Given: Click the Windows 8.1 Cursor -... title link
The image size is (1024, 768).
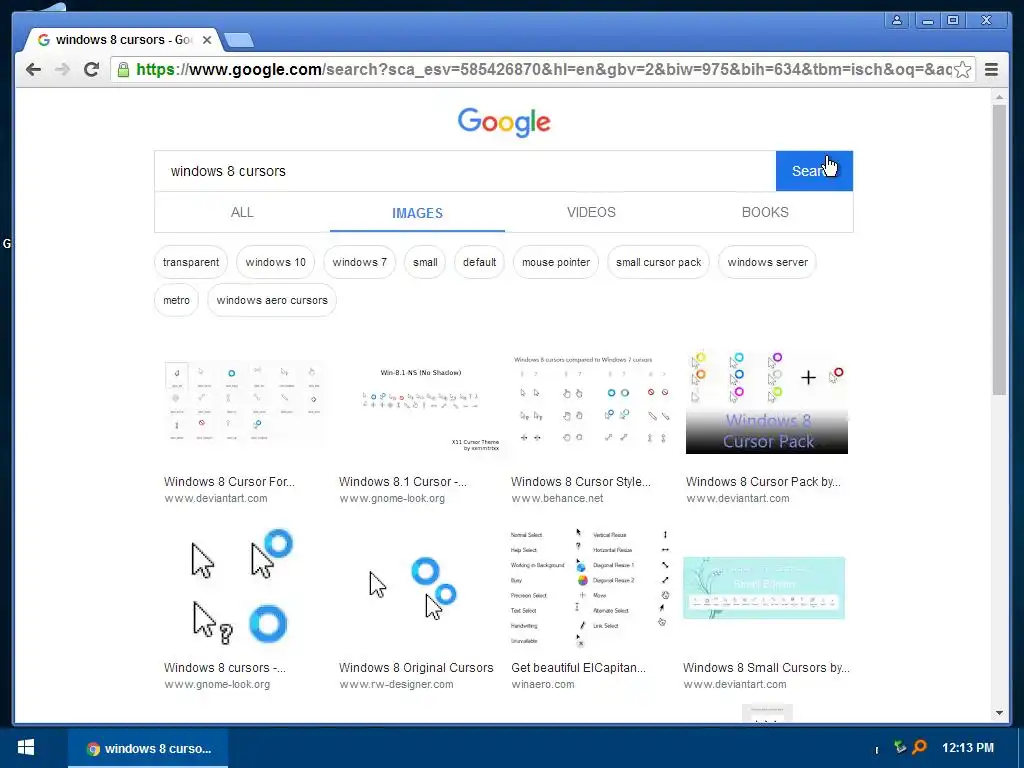Looking at the screenshot, I should (403, 481).
